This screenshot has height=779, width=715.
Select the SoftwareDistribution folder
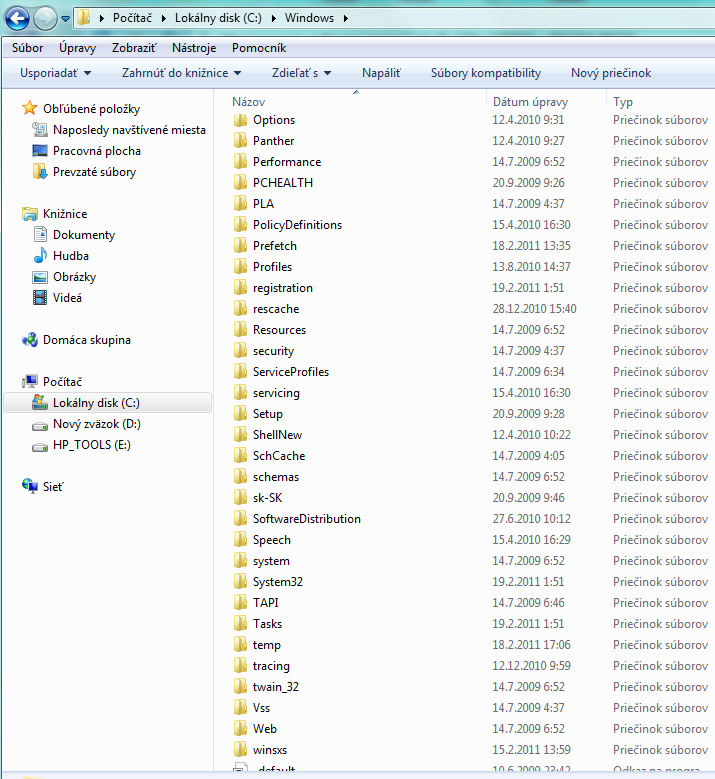pos(306,519)
